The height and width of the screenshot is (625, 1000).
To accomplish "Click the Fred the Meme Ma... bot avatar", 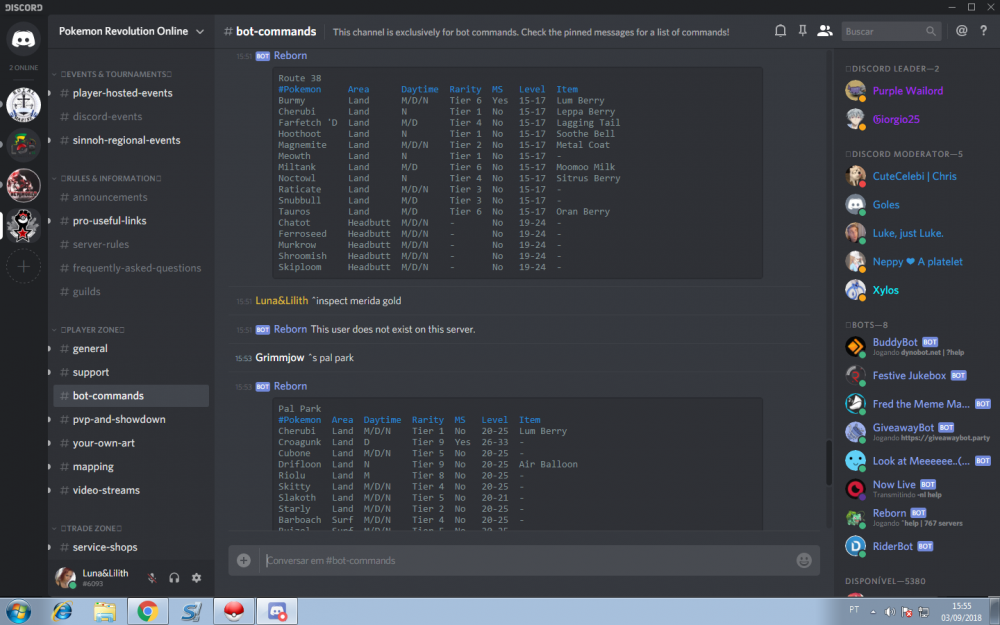I will pyautogui.click(x=855, y=404).
